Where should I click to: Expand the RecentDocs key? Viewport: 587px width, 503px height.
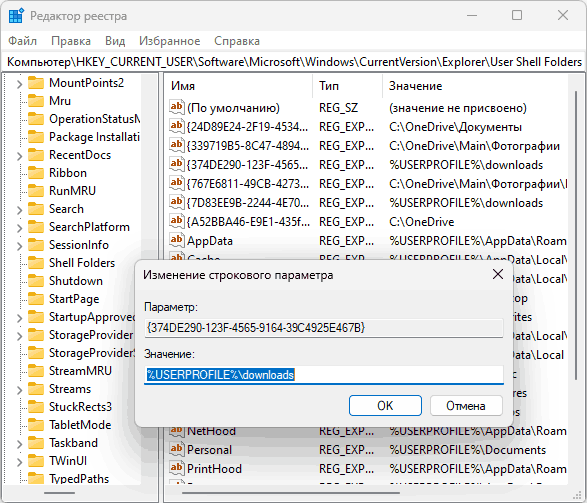(19, 156)
